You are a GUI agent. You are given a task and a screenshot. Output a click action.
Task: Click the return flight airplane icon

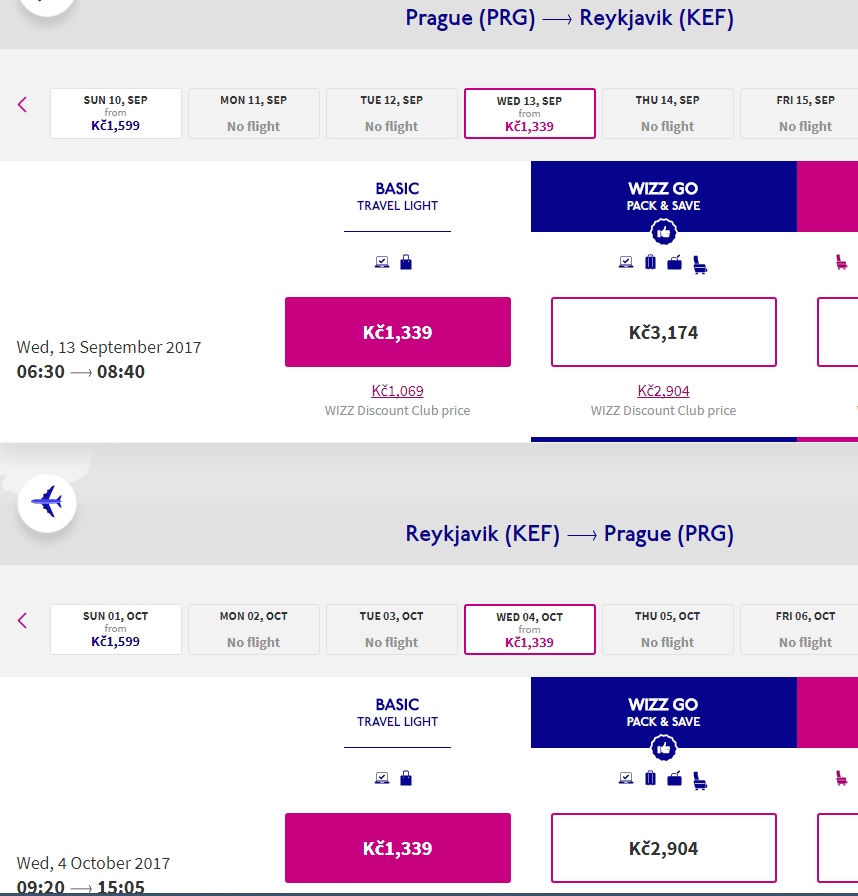[x=47, y=502]
